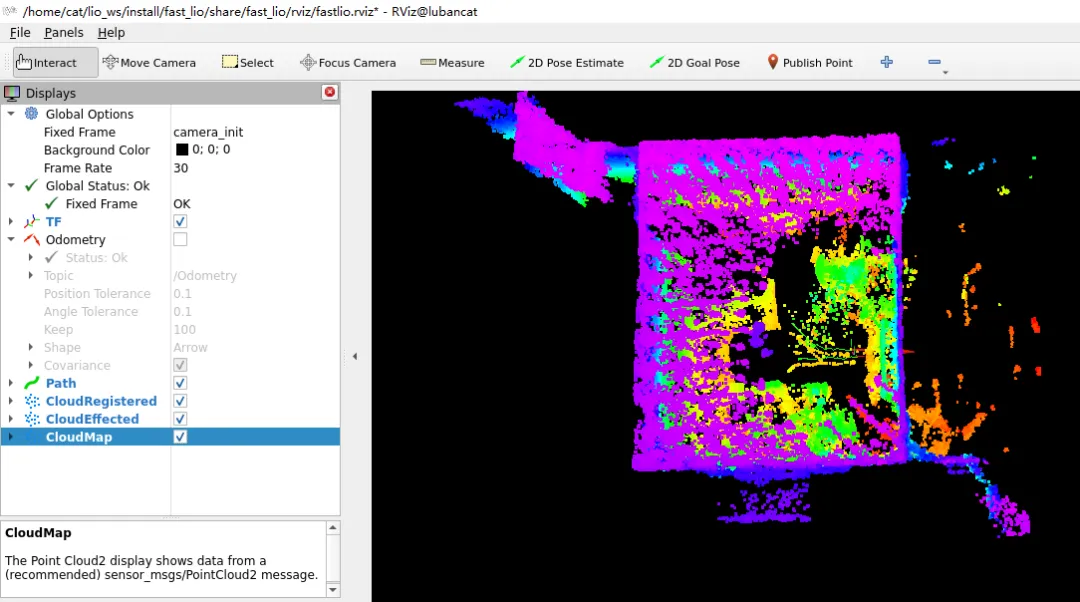Screen dimensions: 1080x602
Task: Click the blue plus add-tool icon
Action: click(x=886, y=62)
